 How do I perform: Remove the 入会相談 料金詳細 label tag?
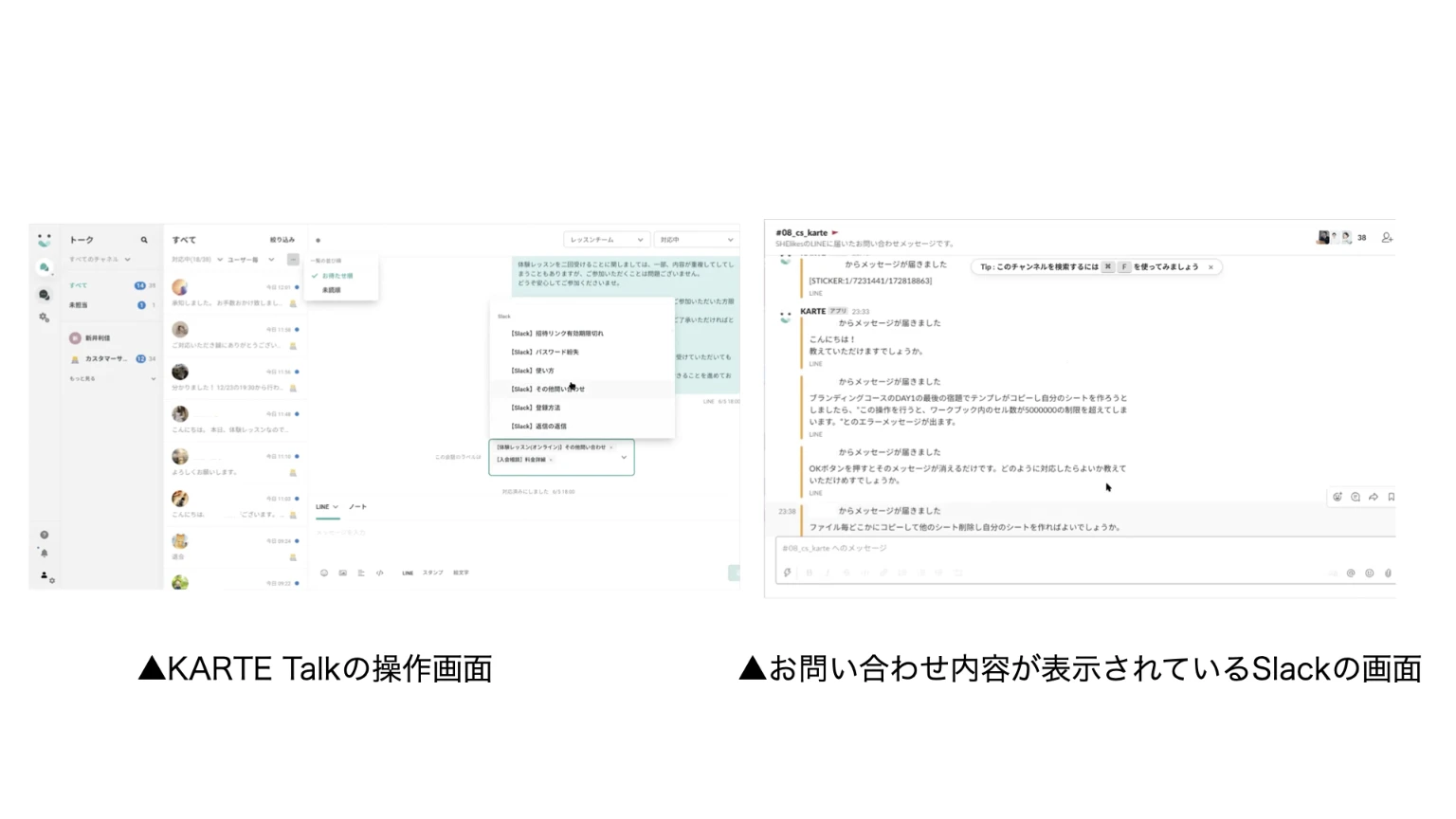coord(552,460)
